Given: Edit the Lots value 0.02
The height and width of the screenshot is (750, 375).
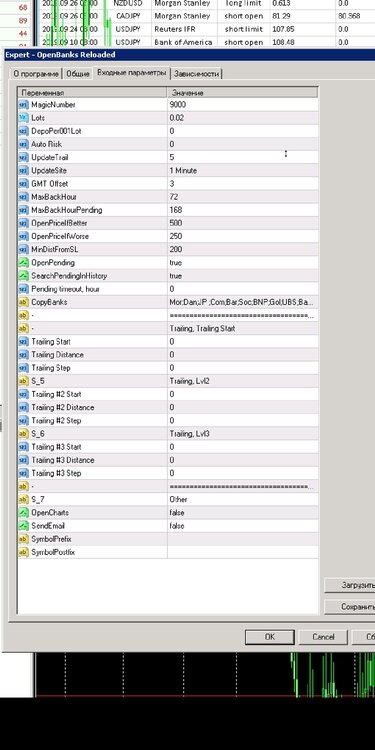Looking at the screenshot, I should point(243,118).
